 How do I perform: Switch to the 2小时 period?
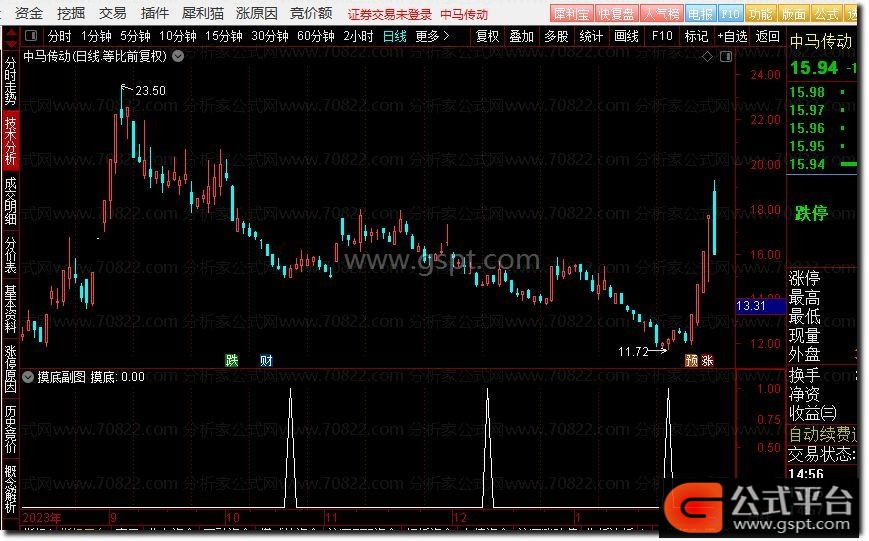(358, 37)
